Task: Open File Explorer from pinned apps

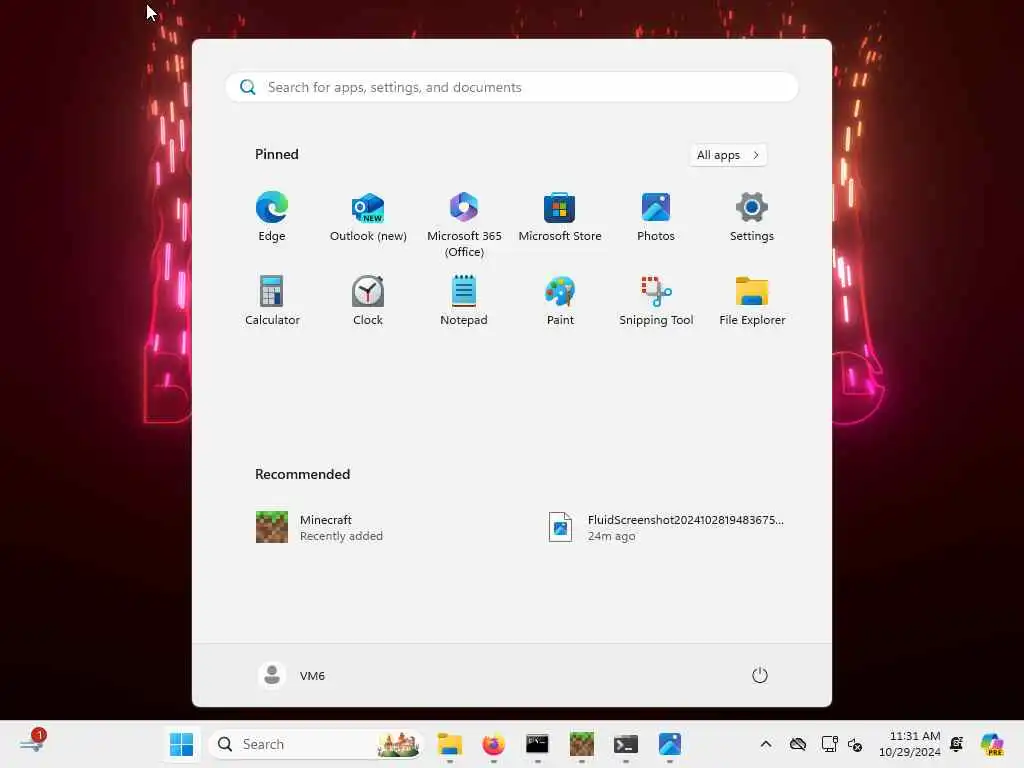Action: (x=752, y=301)
